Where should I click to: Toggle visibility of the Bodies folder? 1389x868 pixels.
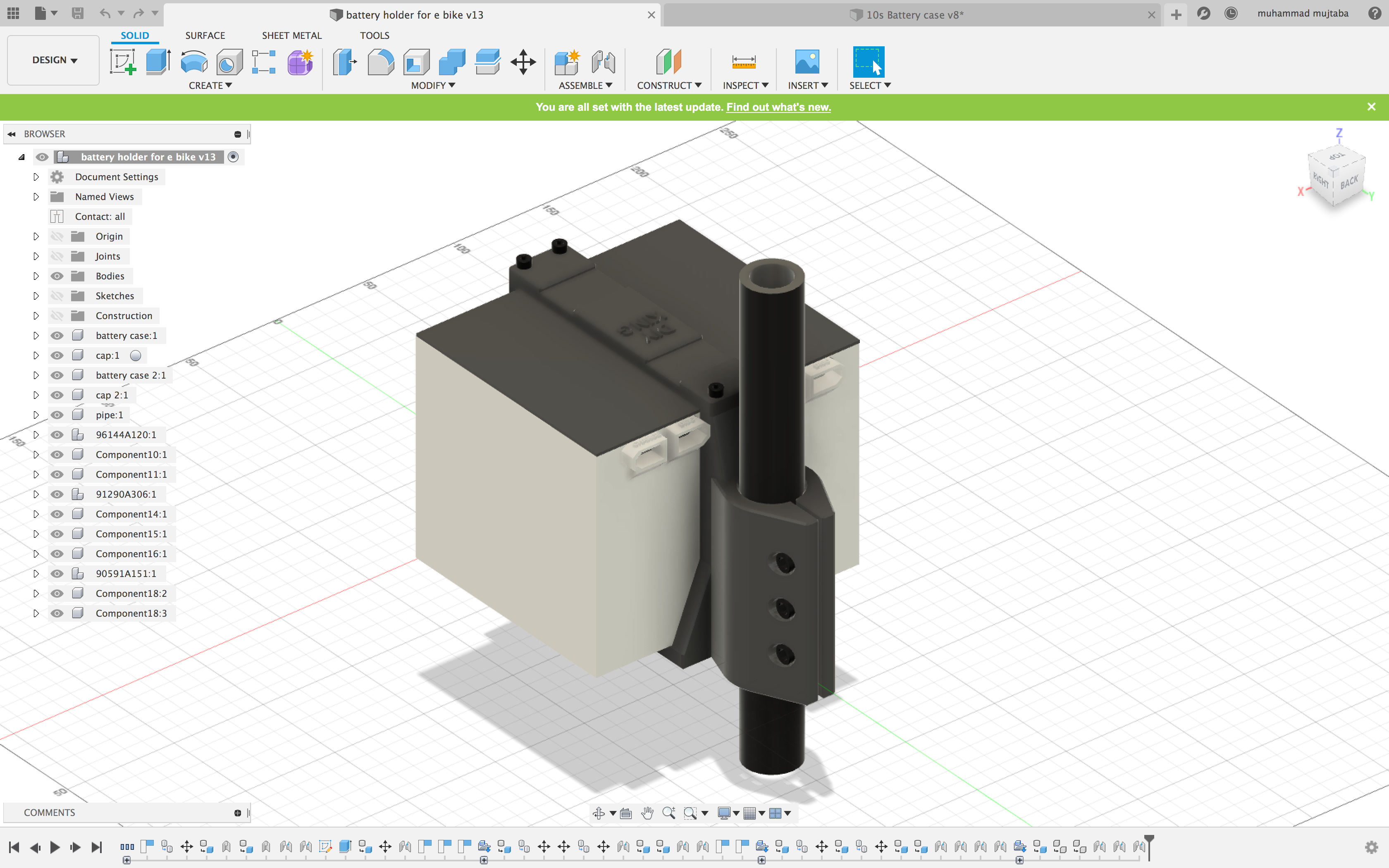tap(57, 276)
